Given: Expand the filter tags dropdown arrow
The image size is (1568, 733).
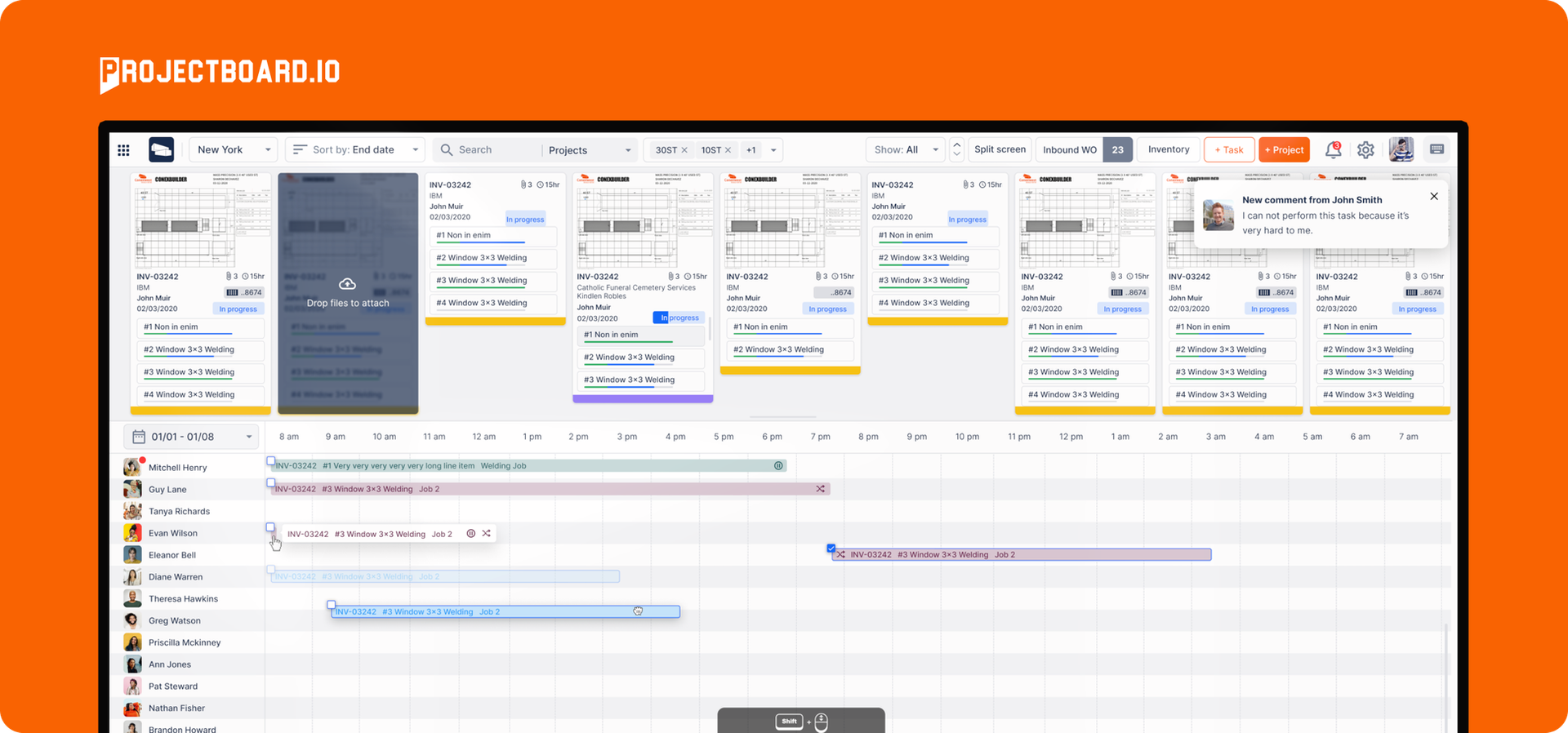Looking at the screenshot, I should point(773,150).
